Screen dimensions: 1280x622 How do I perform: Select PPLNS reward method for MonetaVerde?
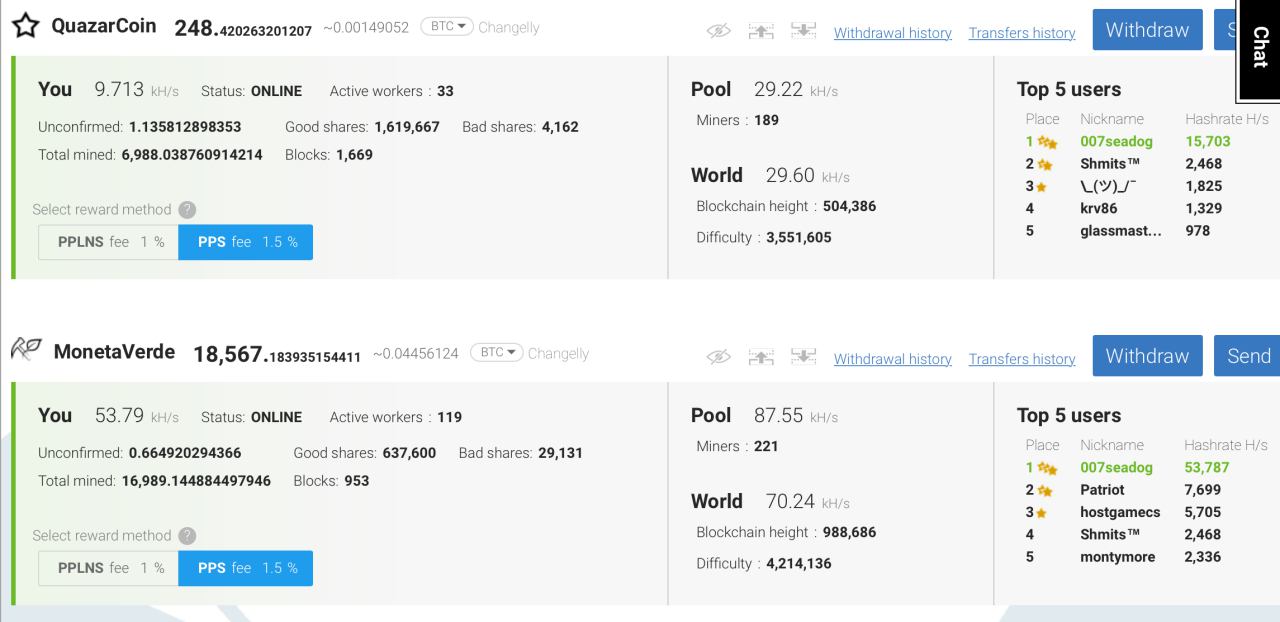tap(109, 568)
